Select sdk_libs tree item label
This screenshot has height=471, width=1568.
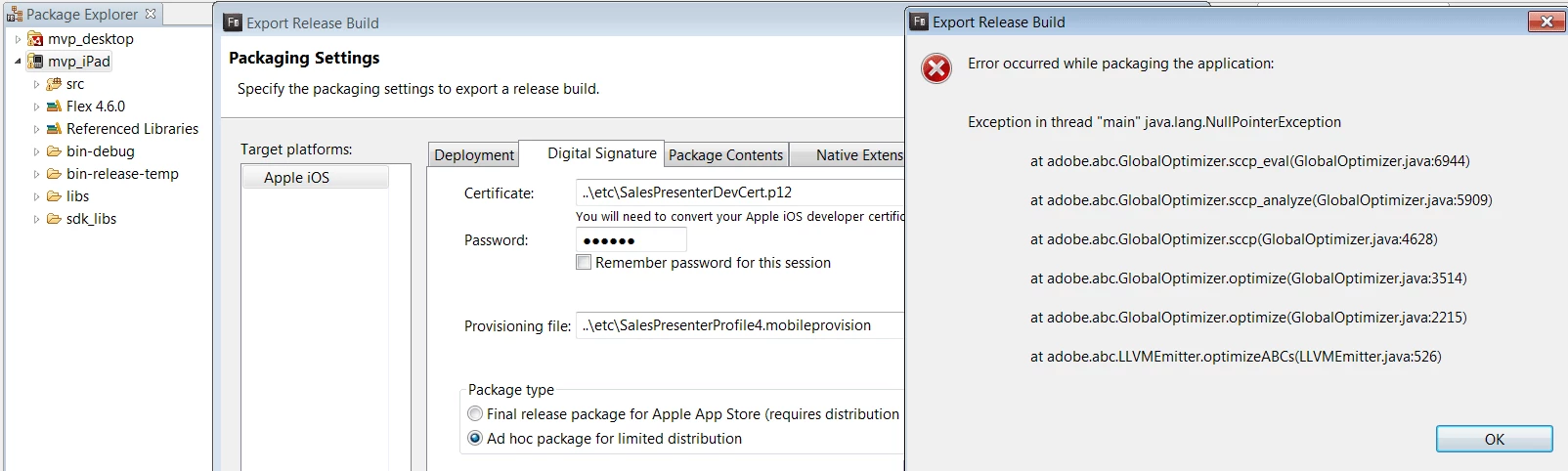coord(92,219)
